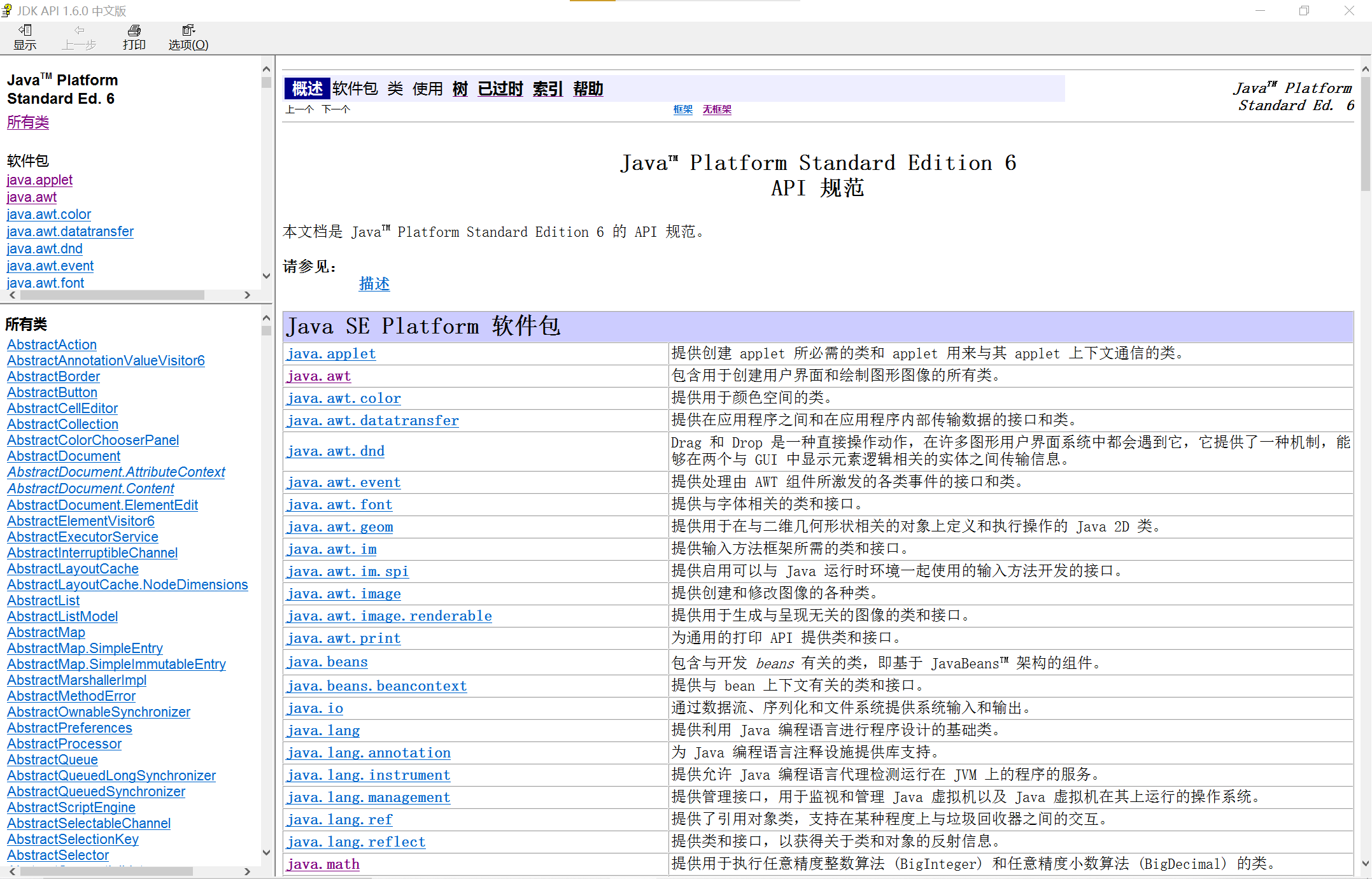Open java.awt.image.renderable in packages table
Viewport: 1372px width, 879px height.
[x=389, y=615]
